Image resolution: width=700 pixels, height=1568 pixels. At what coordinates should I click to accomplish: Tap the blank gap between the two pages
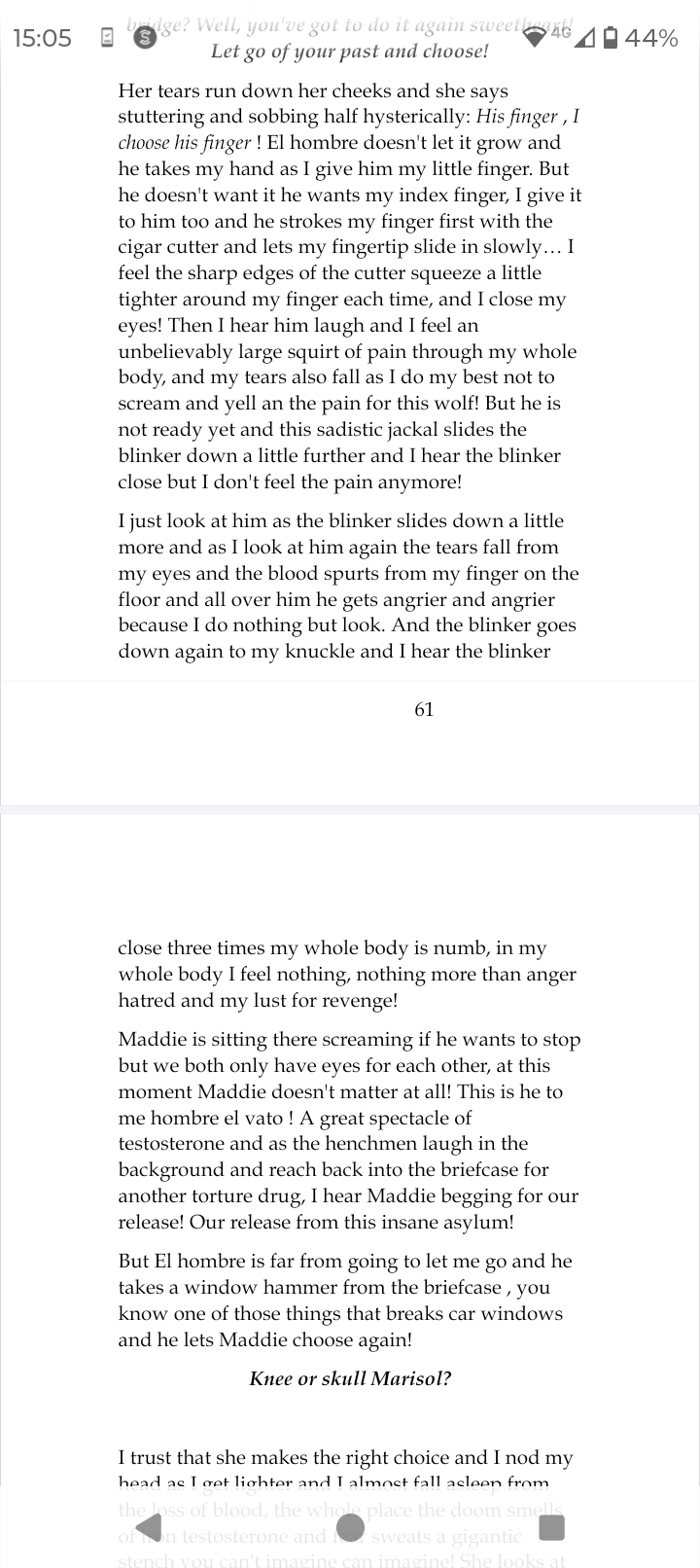[350, 809]
